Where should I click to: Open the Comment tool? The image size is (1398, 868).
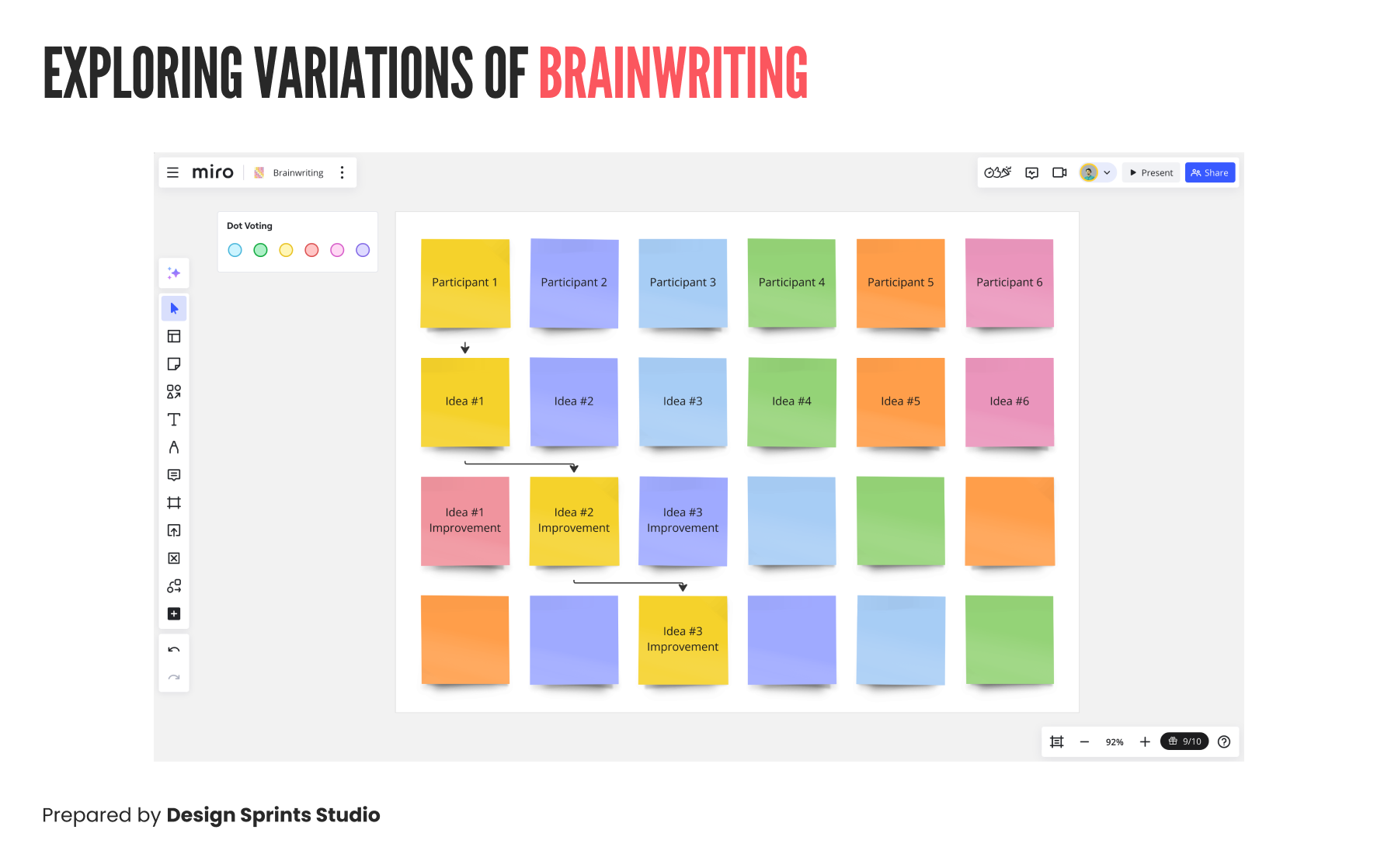coord(174,475)
